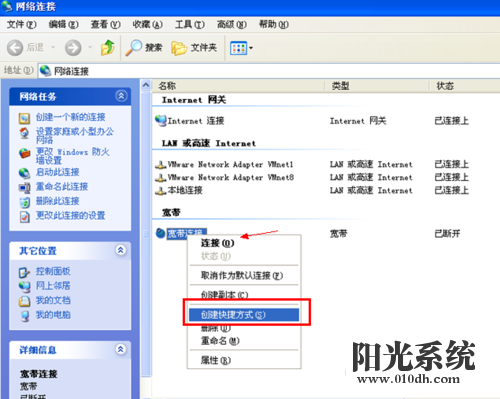This screenshot has width=500, height=399.
Task: Collapse the 其它位置 panel
Action: tap(121, 250)
